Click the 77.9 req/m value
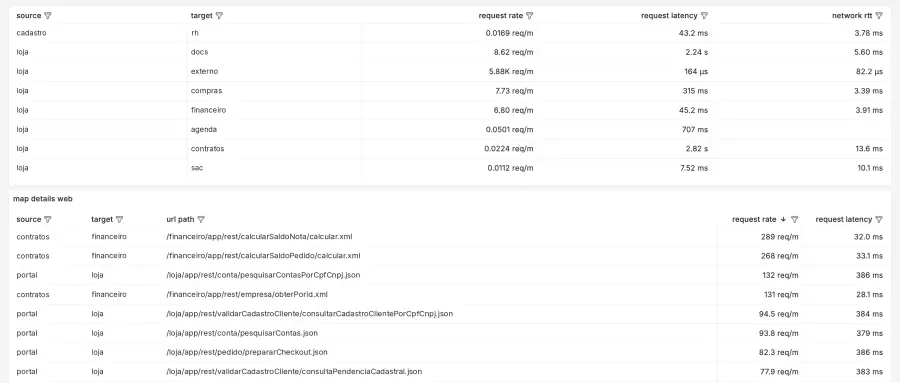This screenshot has height=383, width=900. coord(779,372)
